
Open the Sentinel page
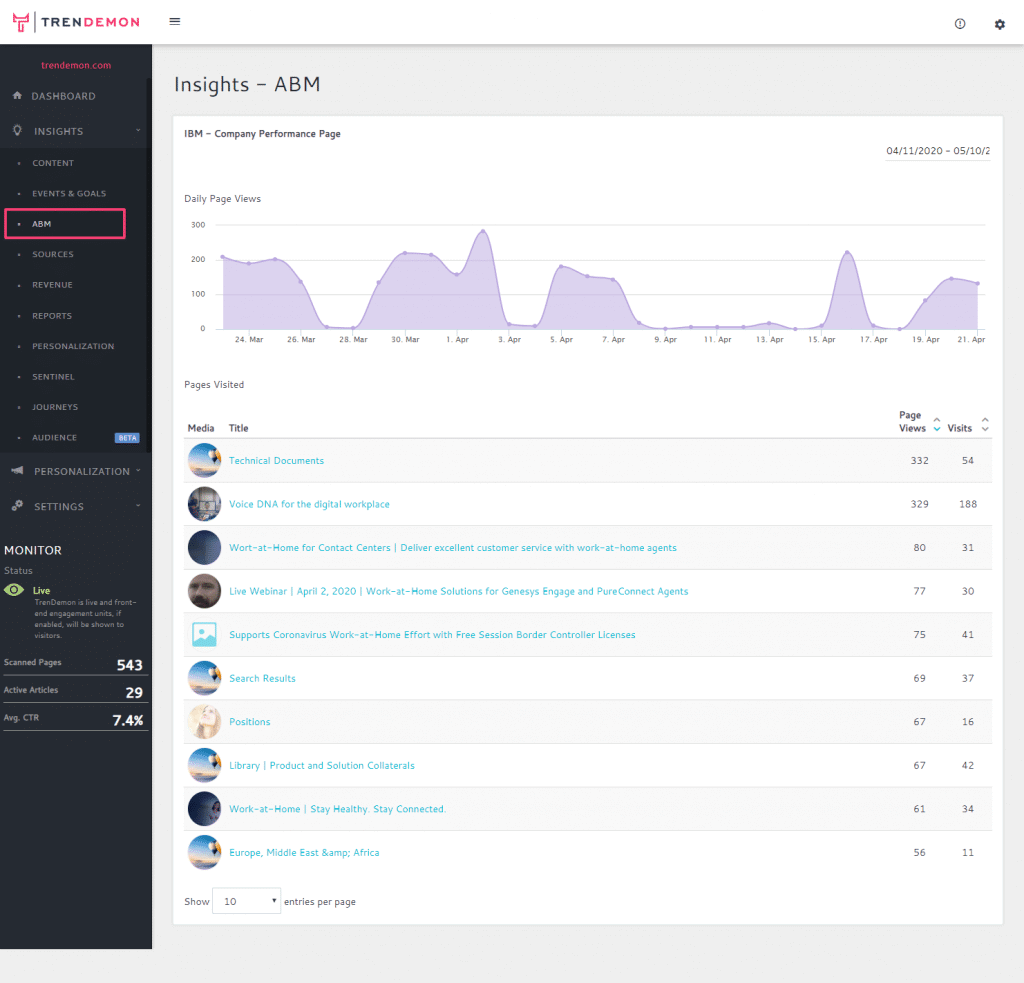tap(54, 377)
